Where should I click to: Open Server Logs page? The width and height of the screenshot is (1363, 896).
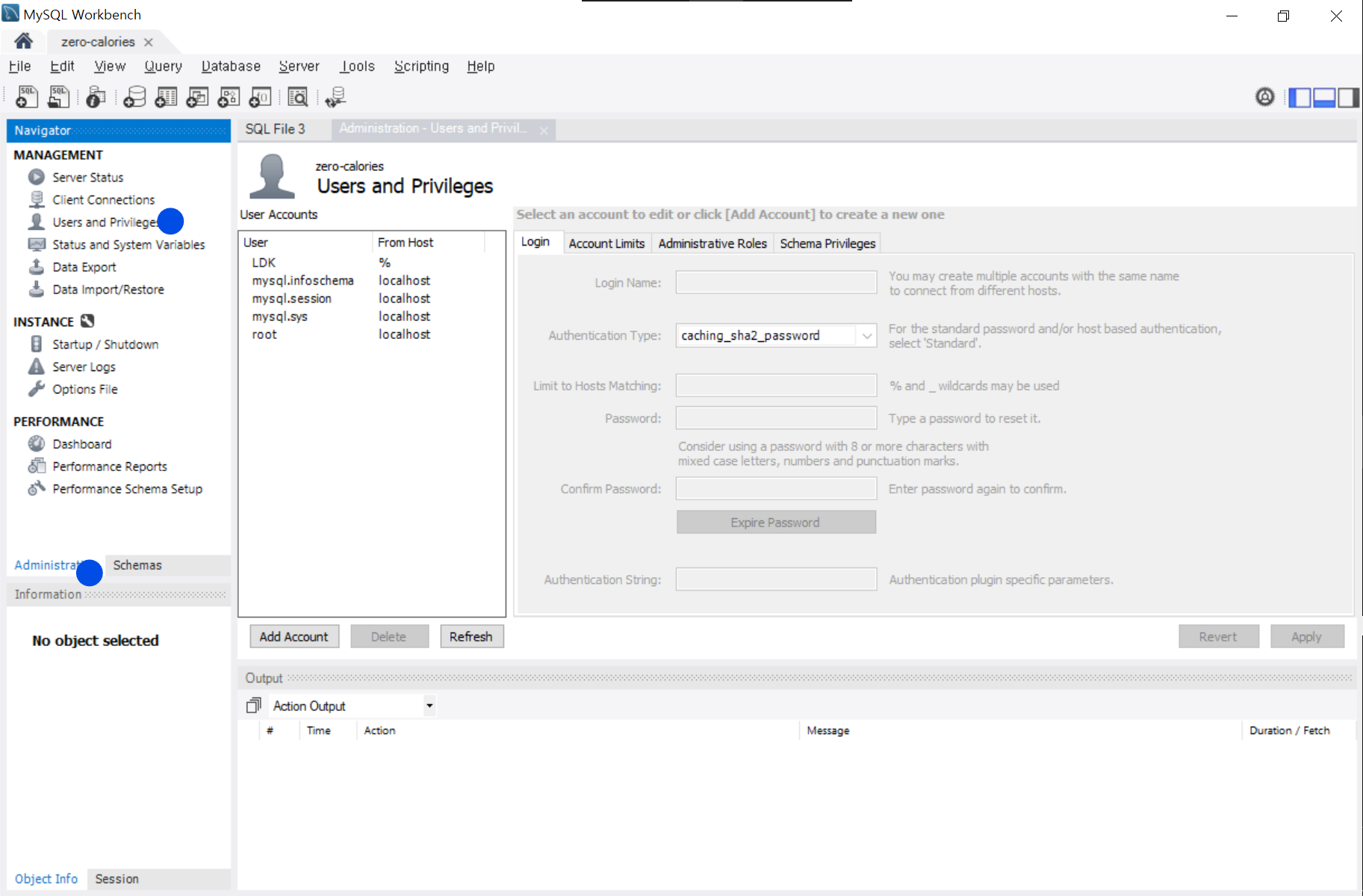click(84, 367)
